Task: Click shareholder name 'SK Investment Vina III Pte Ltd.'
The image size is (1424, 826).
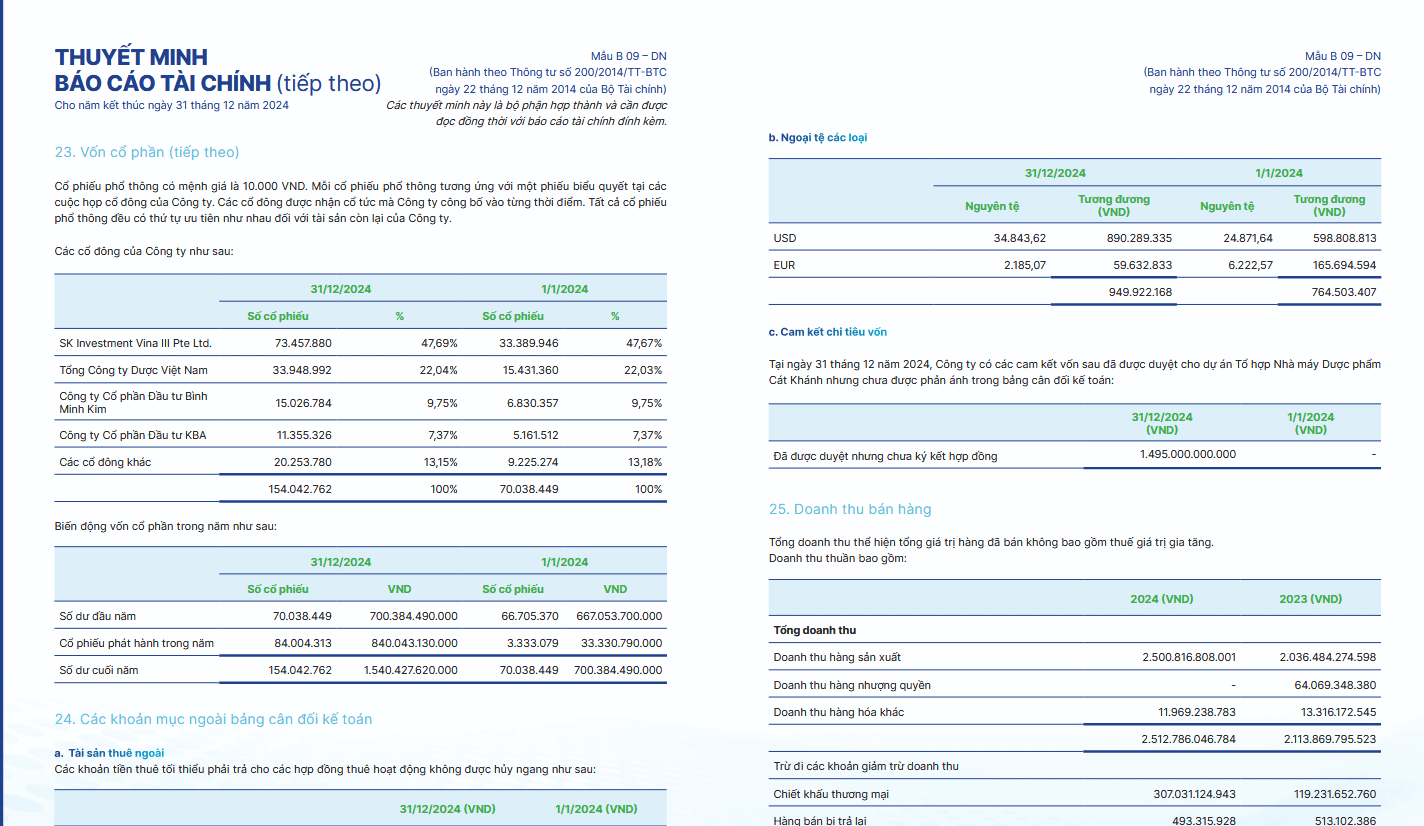Action: (x=136, y=343)
